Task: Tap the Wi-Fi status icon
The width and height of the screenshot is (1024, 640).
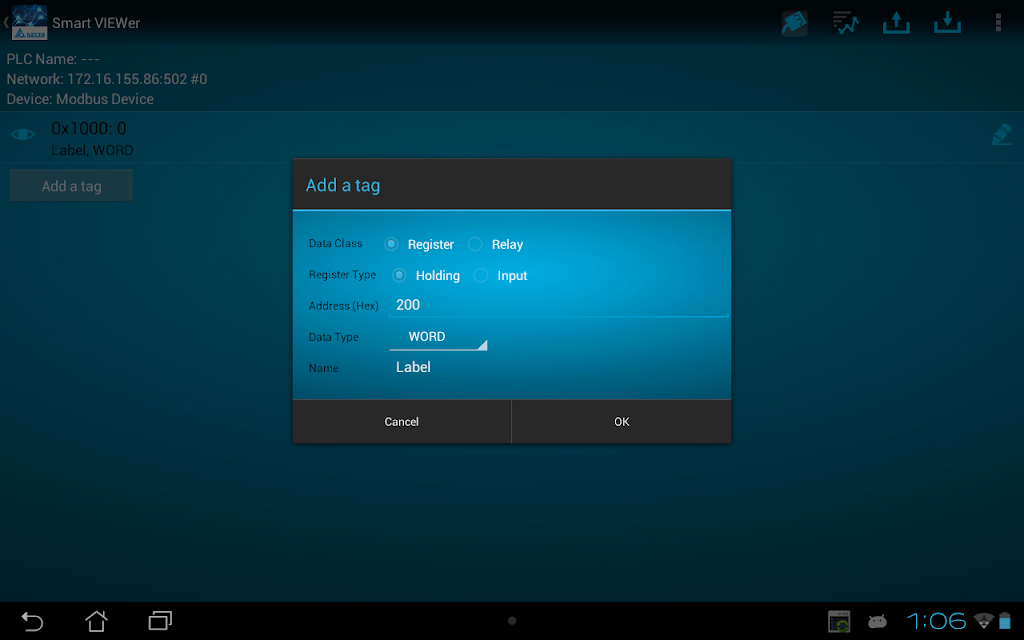Action: pyautogui.click(x=984, y=621)
